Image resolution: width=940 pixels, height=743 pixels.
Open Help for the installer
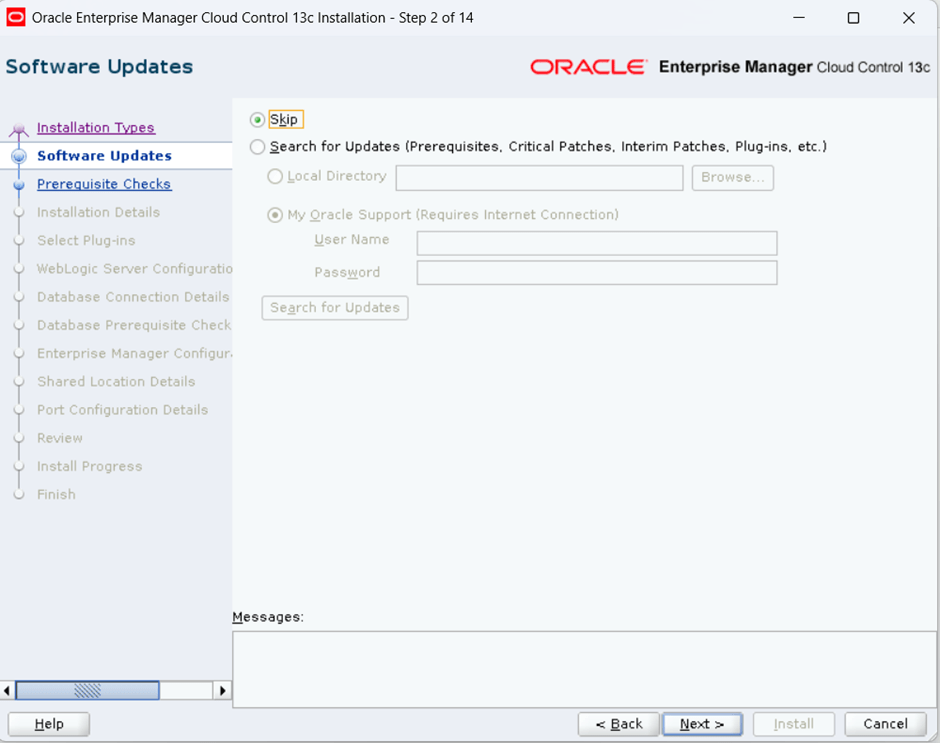49,724
